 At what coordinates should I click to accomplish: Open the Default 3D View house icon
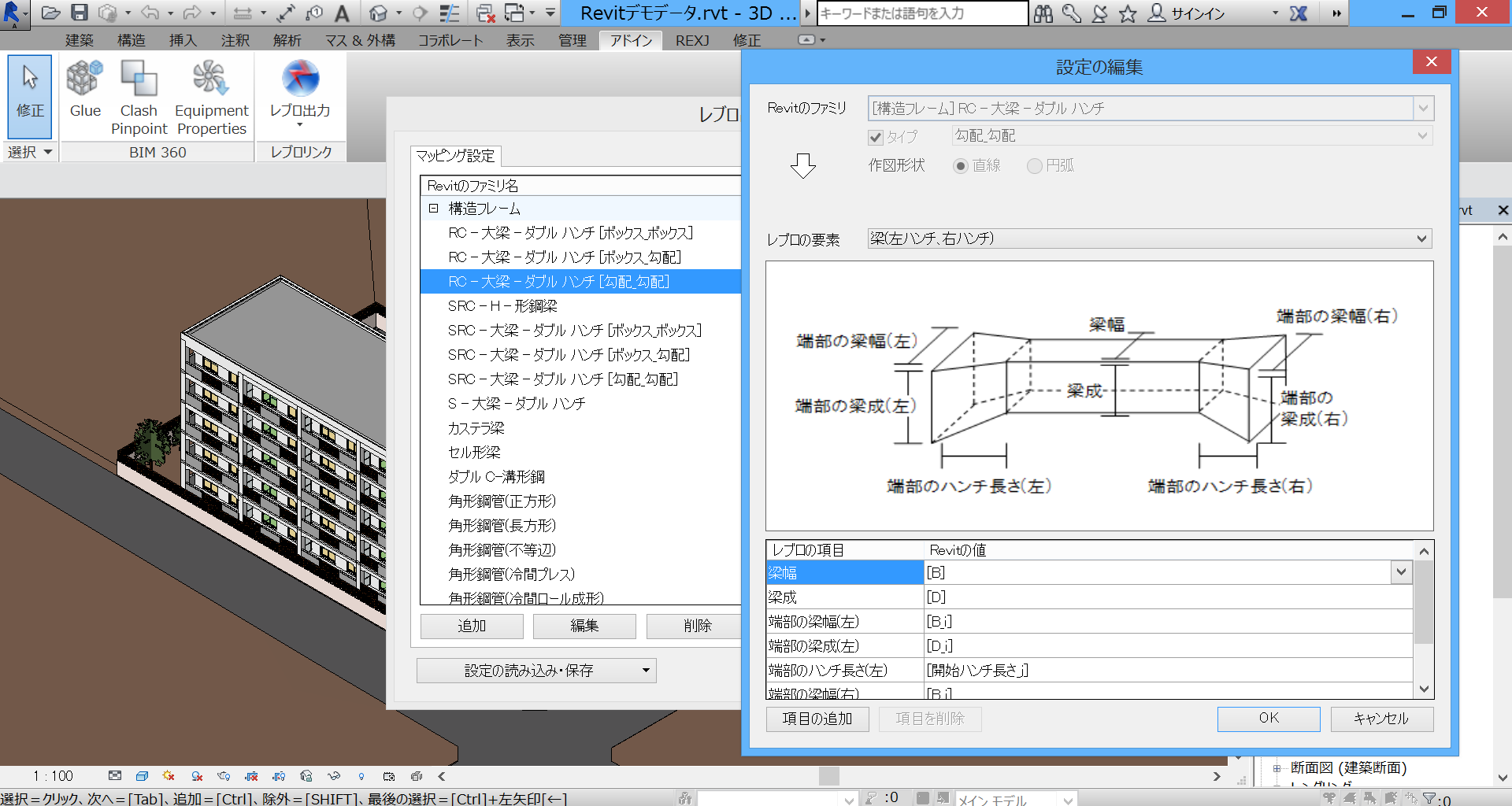379,13
